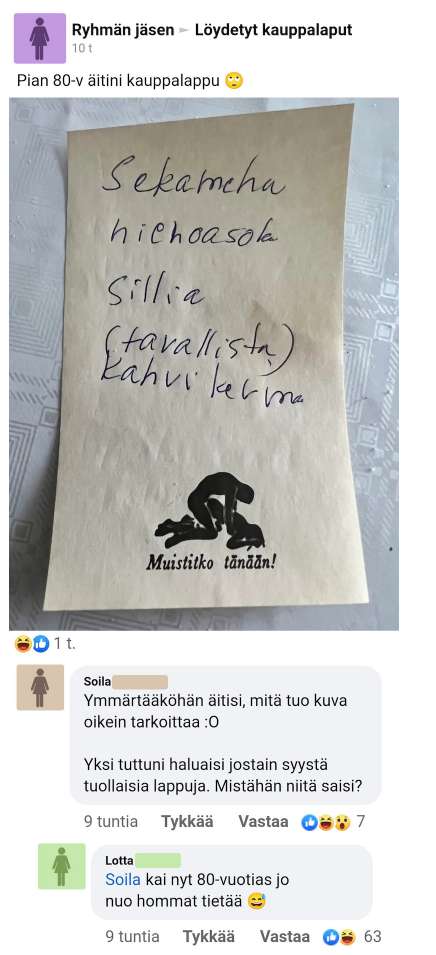The height and width of the screenshot is (955, 436).
Task: Click the 9 tuntia timestamp on Soila's comment
Action: point(111,822)
